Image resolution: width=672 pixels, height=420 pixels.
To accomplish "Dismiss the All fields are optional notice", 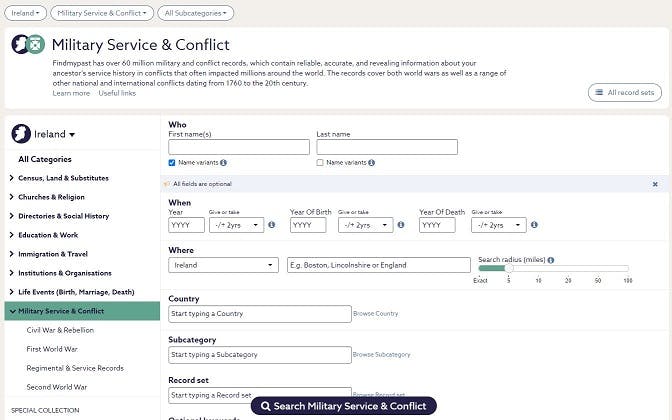I will tap(655, 184).
